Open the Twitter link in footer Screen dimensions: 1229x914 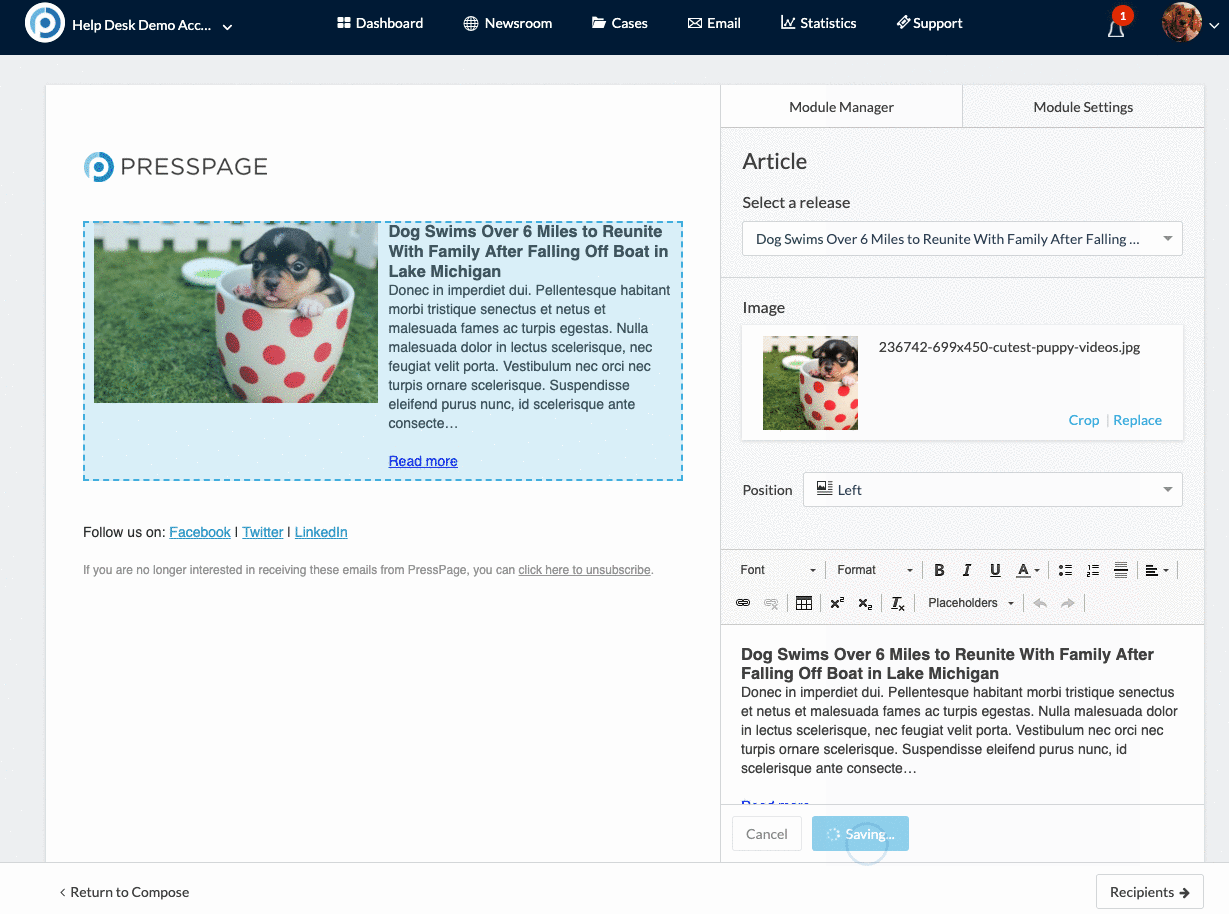pos(263,532)
